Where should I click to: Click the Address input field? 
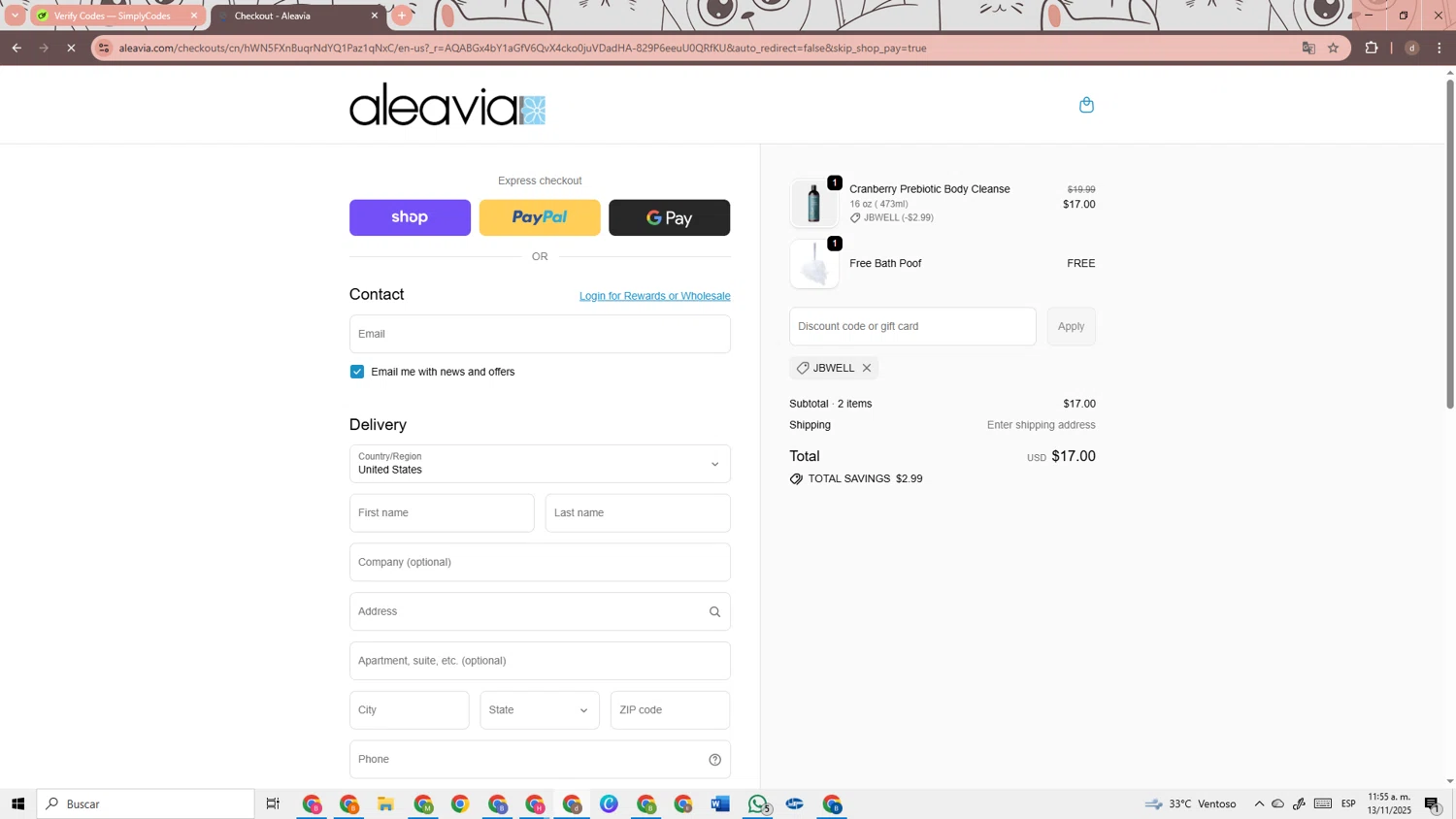pos(540,611)
